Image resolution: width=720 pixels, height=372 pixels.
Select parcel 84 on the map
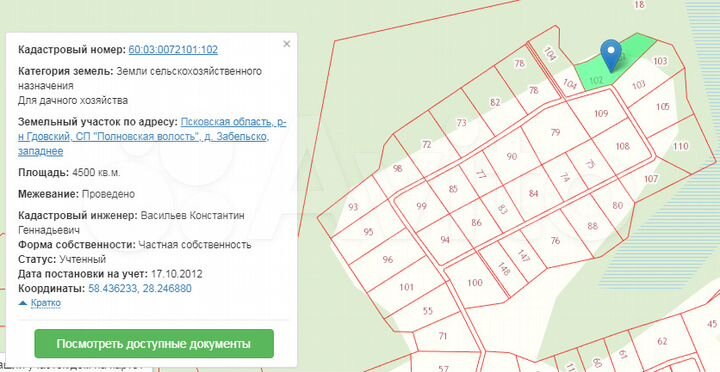(x=533, y=193)
